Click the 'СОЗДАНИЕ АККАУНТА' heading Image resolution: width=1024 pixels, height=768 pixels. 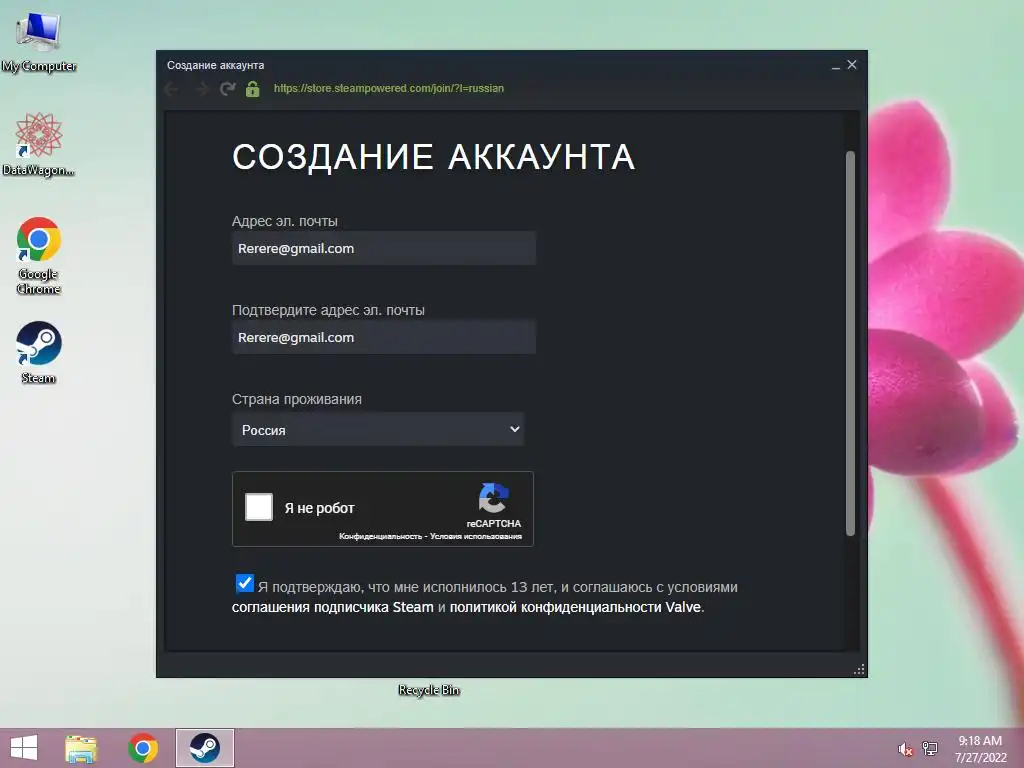(434, 157)
